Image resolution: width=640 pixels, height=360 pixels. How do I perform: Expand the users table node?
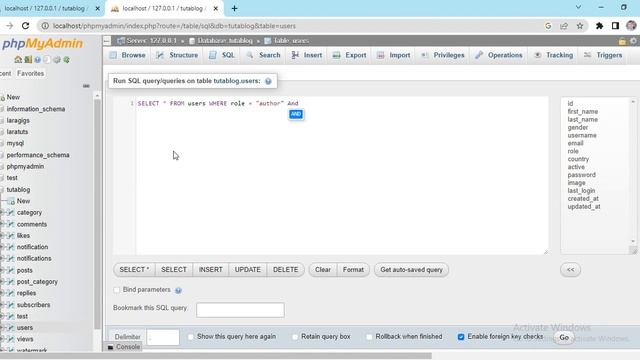2,328
